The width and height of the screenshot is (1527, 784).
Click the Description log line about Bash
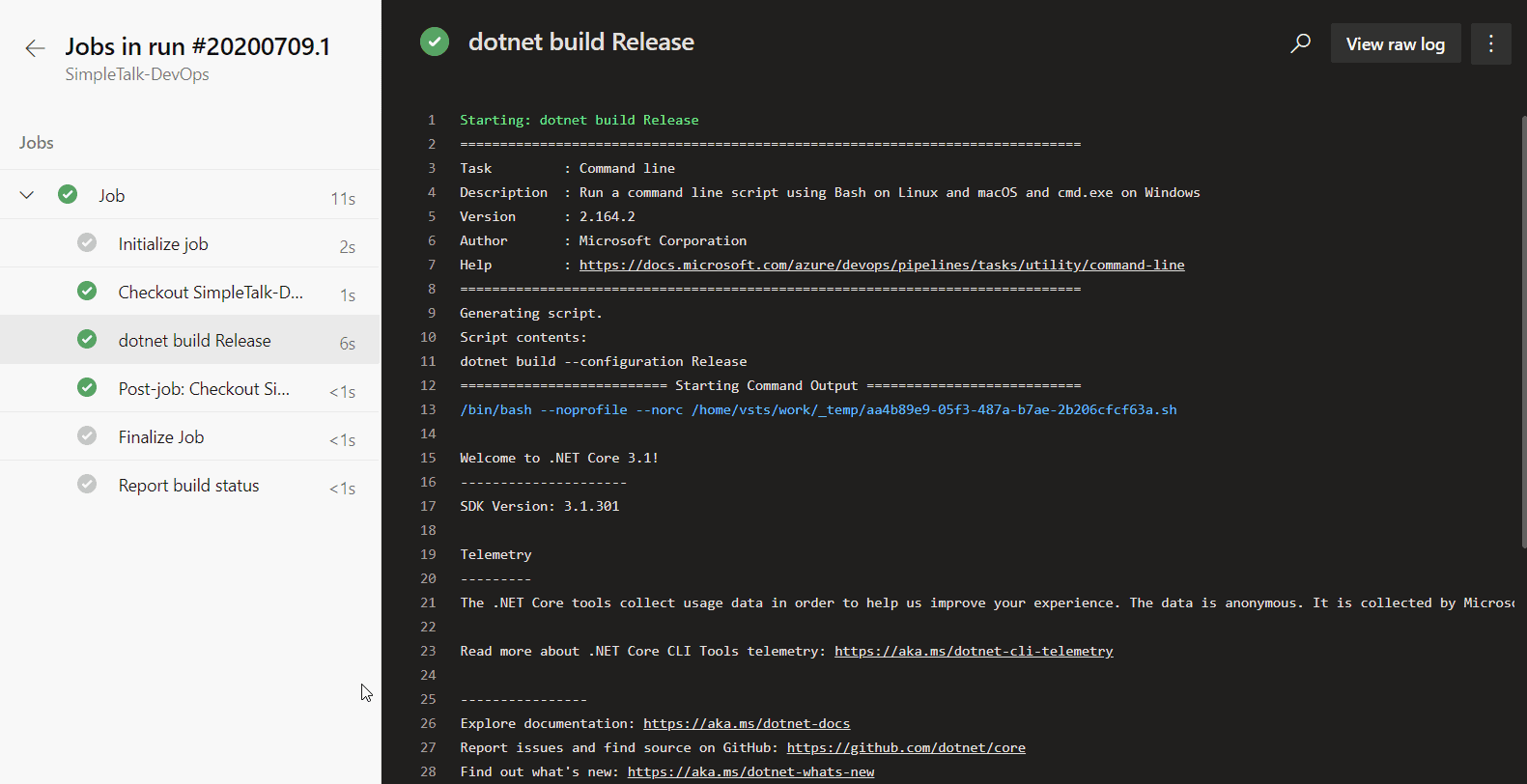(x=830, y=192)
